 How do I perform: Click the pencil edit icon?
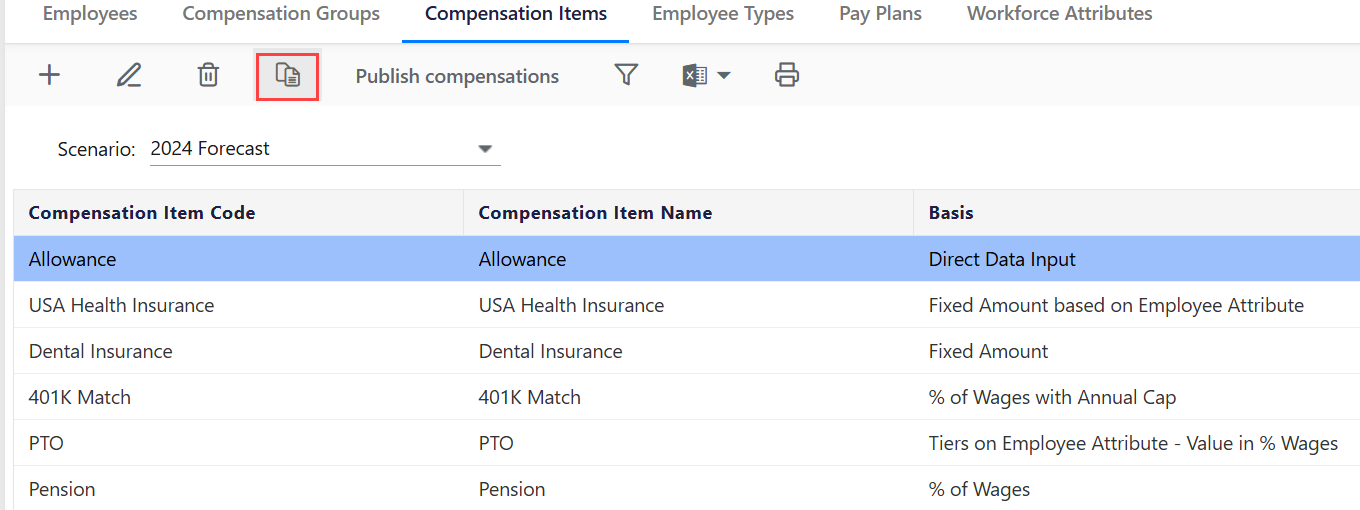pyautogui.click(x=129, y=75)
